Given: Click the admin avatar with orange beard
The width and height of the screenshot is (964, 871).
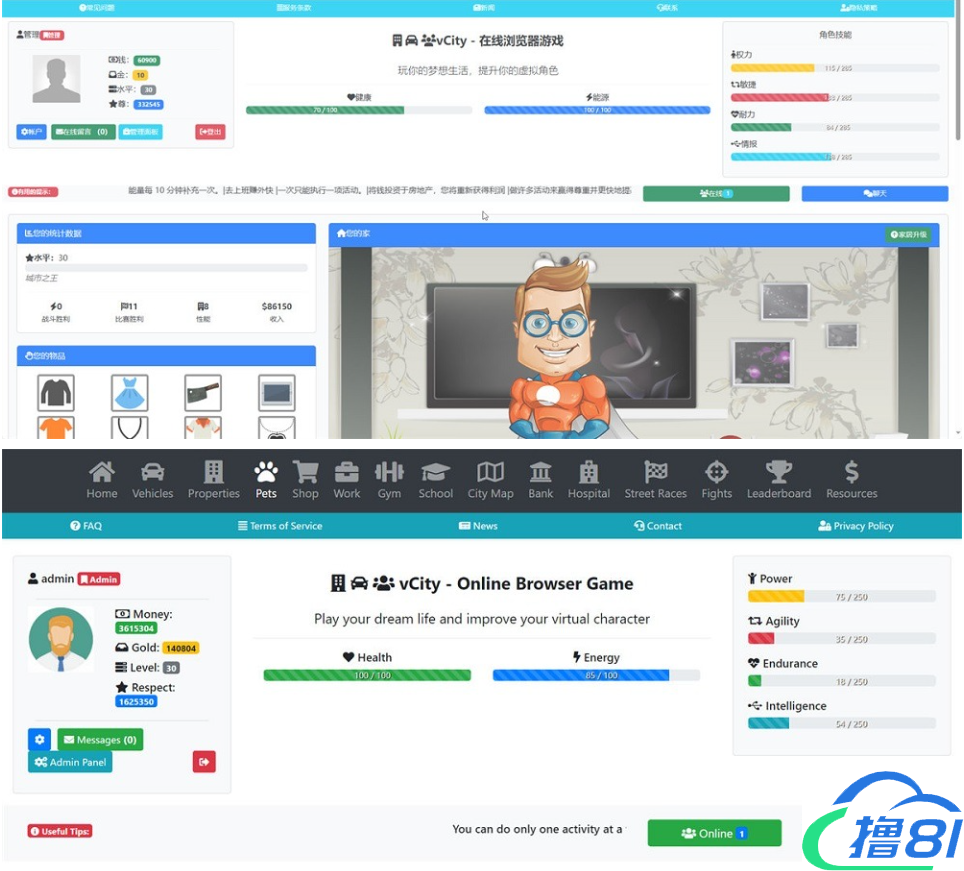Looking at the screenshot, I should tap(61, 640).
